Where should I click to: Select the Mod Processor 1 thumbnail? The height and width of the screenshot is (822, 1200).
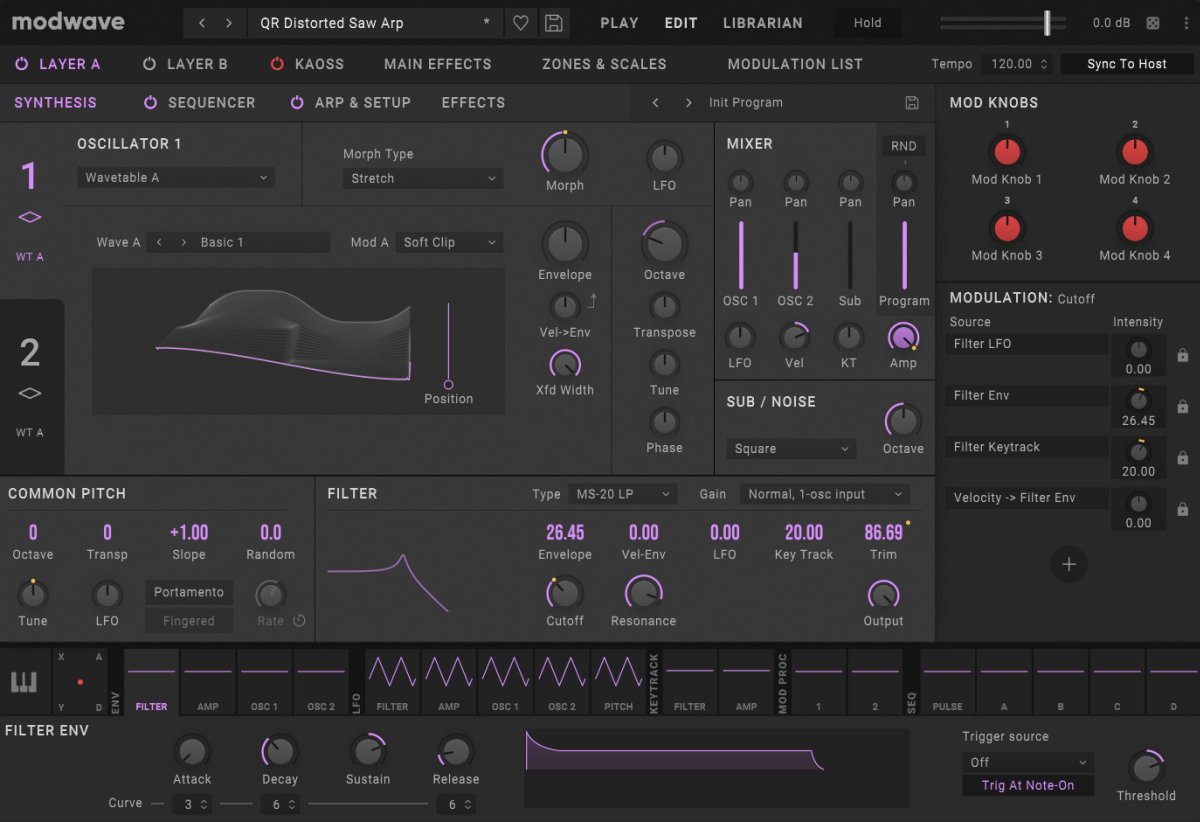click(x=818, y=682)
